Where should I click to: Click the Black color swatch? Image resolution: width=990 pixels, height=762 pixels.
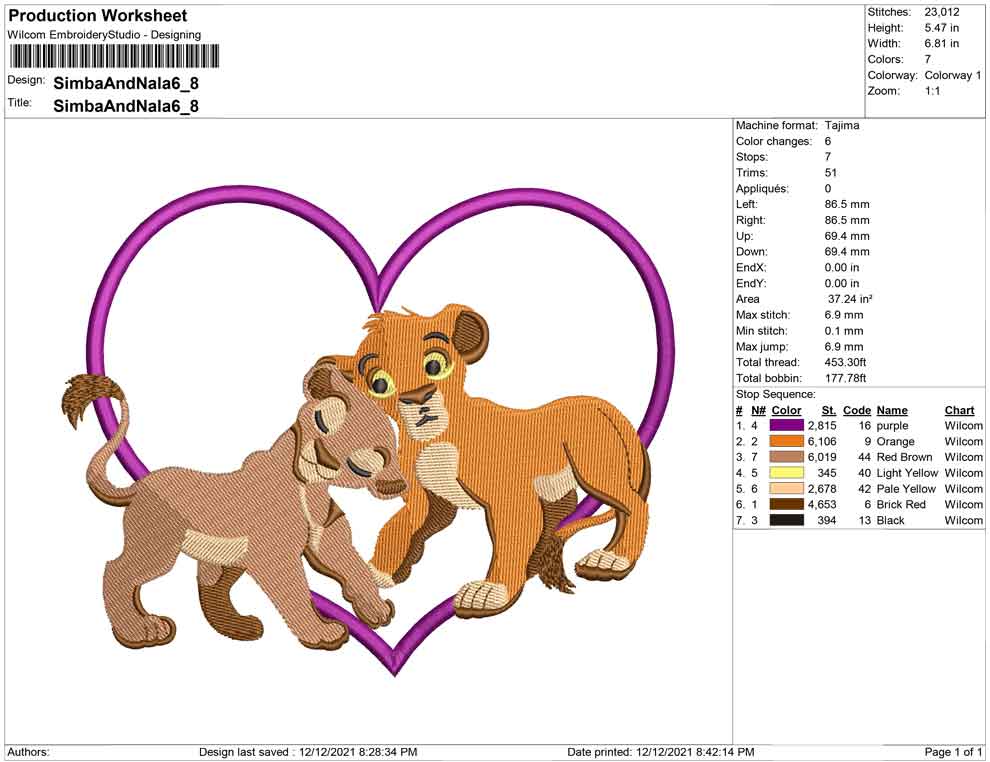(786, 520)
